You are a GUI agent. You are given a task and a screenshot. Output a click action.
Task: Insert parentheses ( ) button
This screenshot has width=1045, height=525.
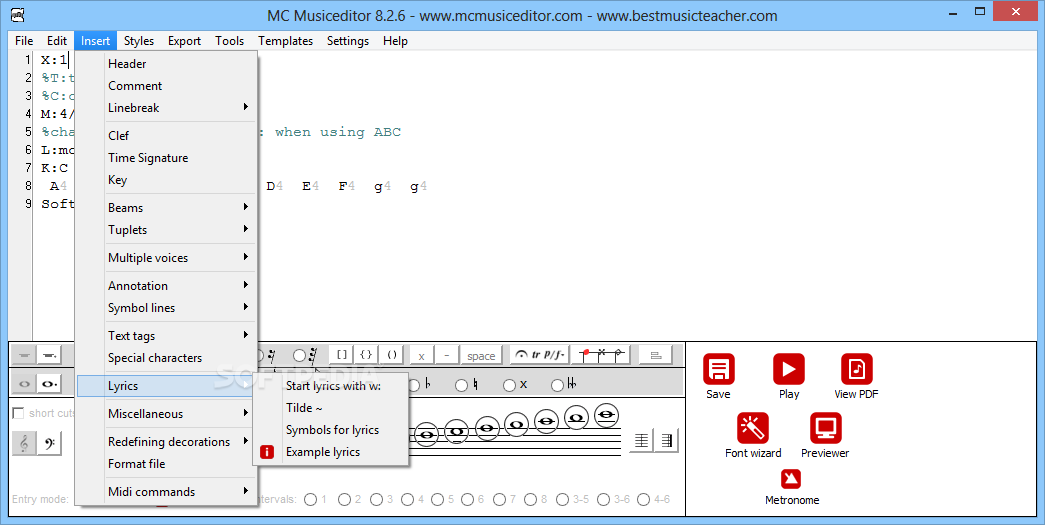pos(392,355)
